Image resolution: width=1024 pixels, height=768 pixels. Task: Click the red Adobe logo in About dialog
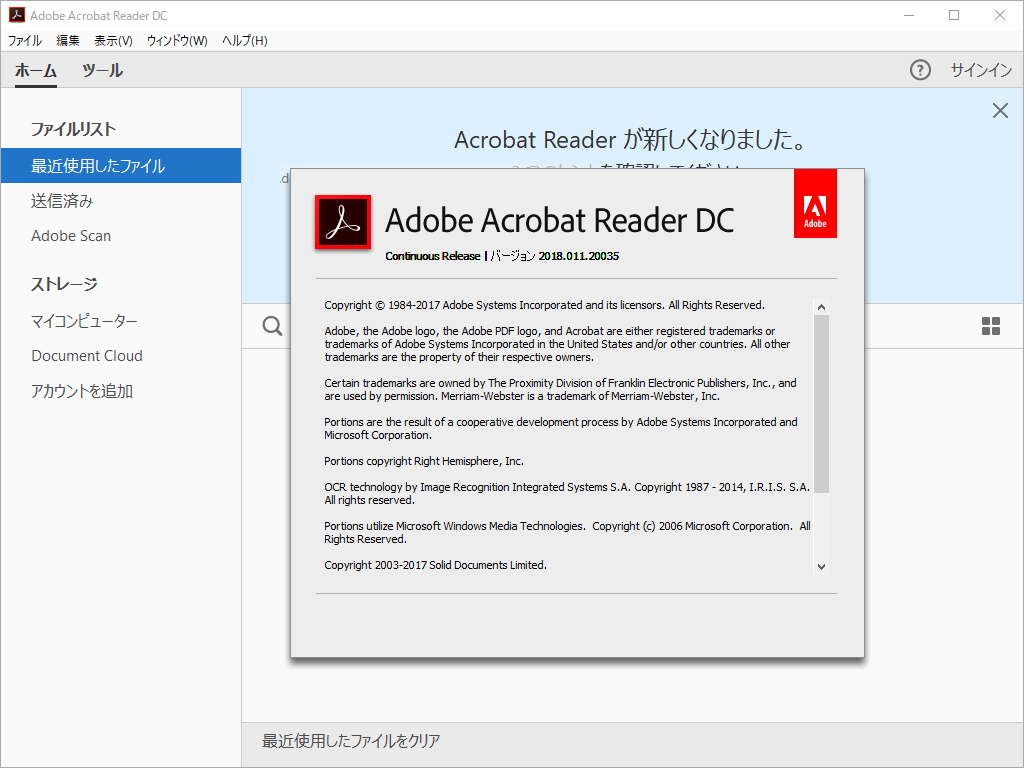tap(815, 203)
